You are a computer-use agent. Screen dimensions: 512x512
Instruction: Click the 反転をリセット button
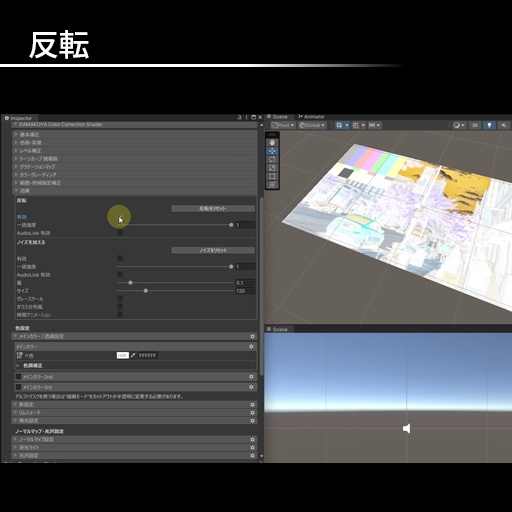(213, 209)
